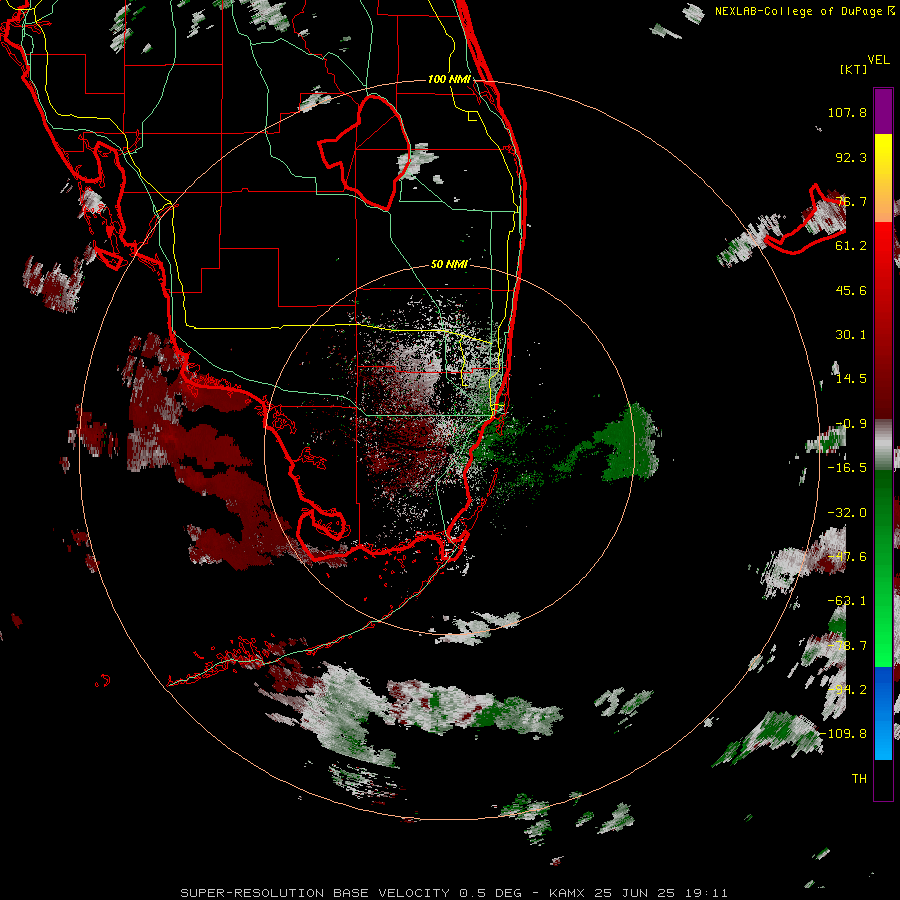The height and width of the screenshot is (900, 900).
Task: Pick the purple segment of the color bar
Action: [x=883, y=111]
